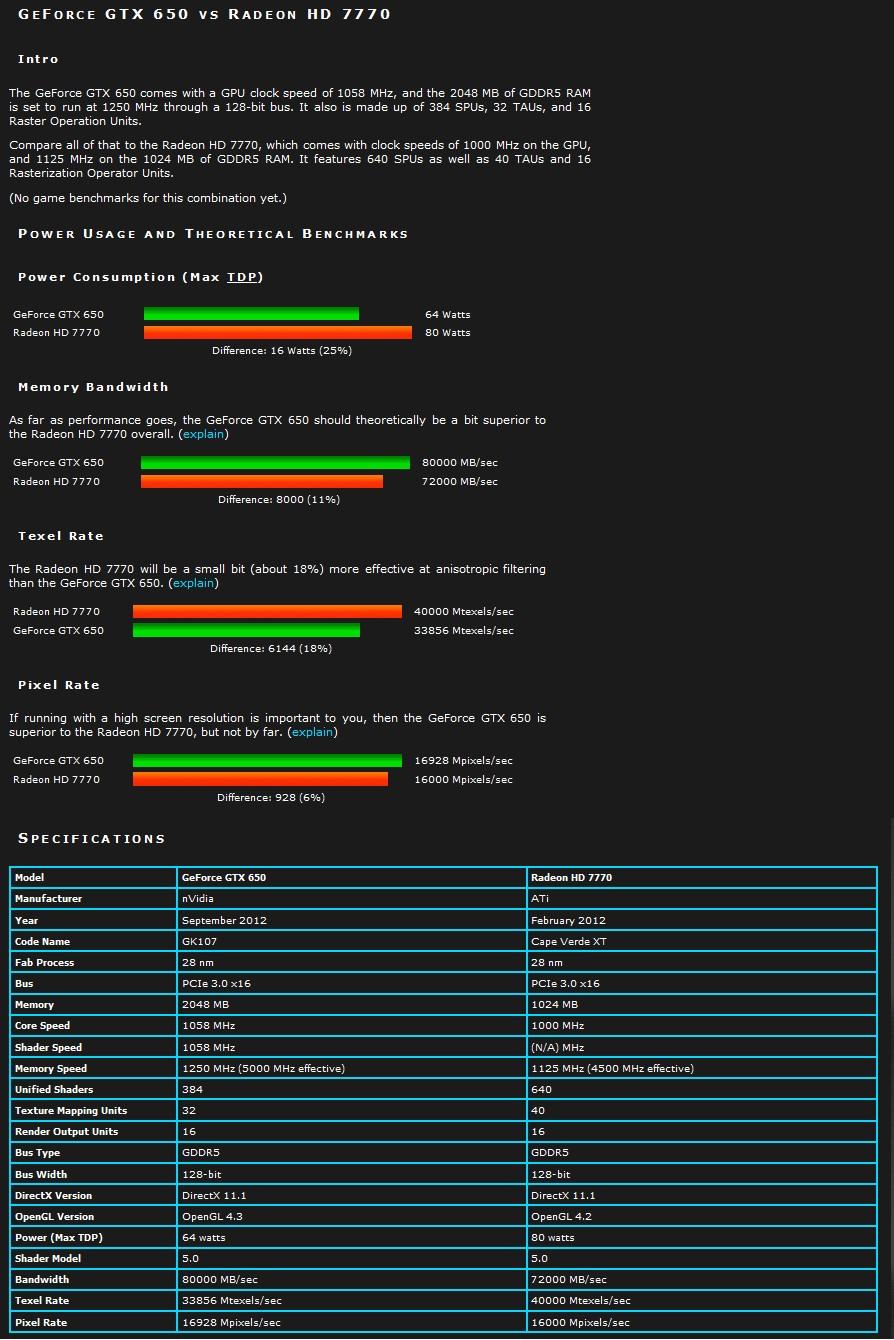Click 'Difference: 8000 (11%)' text
This screenshot has height=1340, width=894.
[279, 500]
